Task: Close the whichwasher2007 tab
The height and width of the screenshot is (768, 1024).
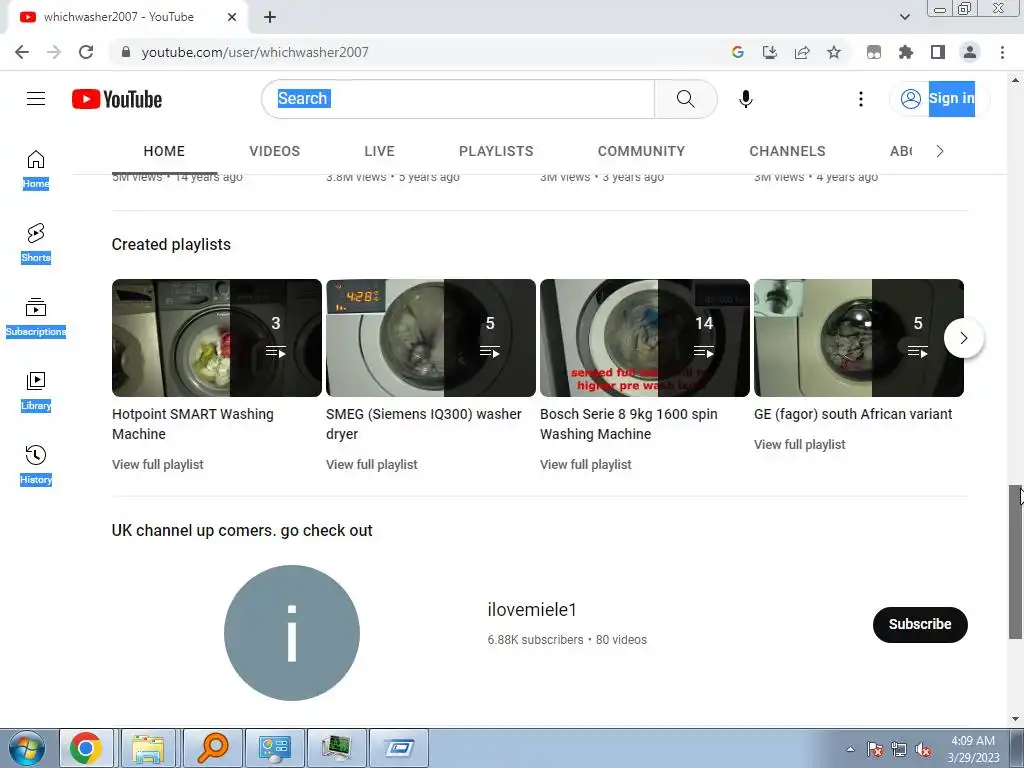Action: tap(232, 17)
